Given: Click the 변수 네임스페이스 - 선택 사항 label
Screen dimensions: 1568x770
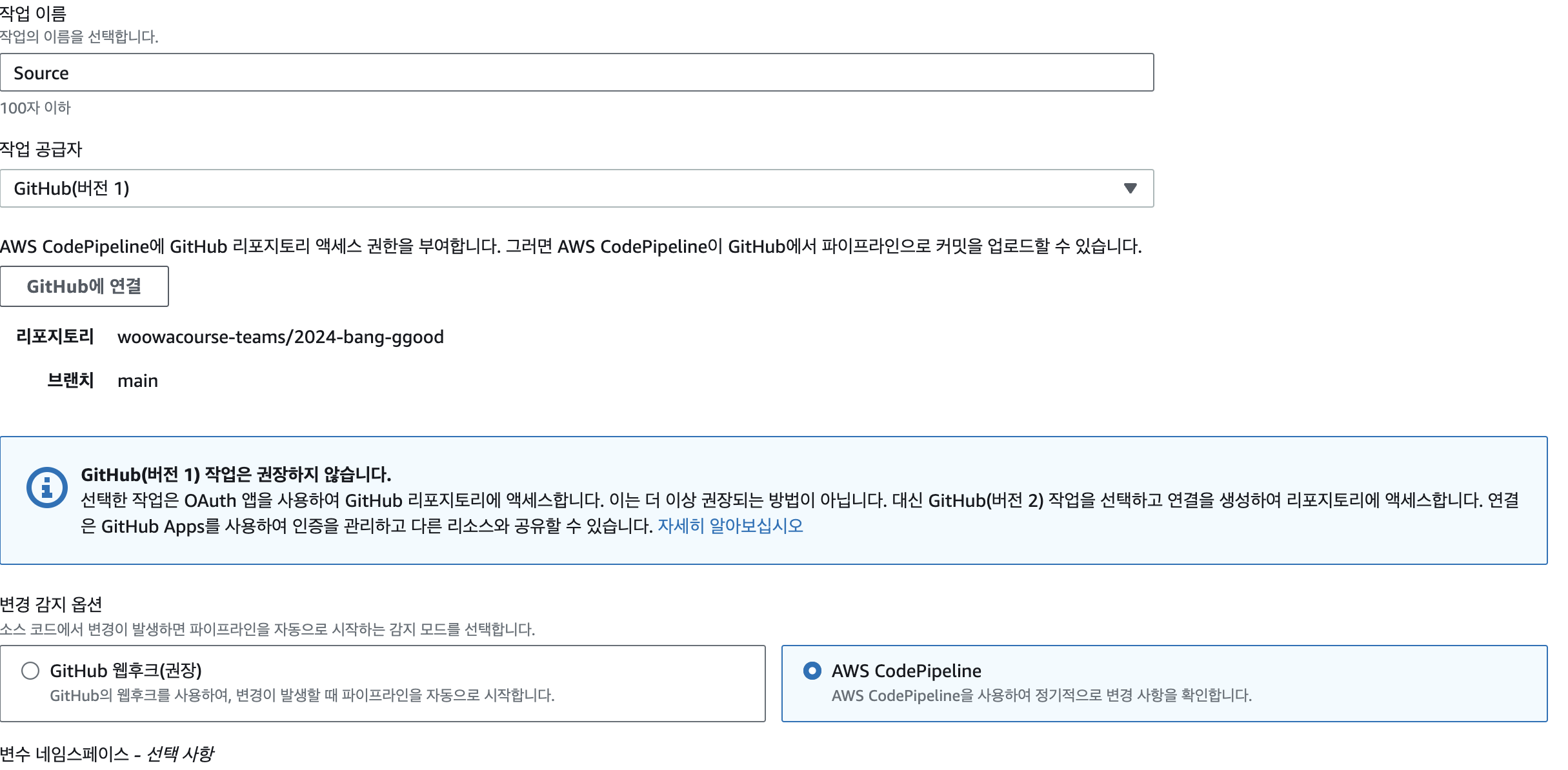Looking at the screenshot, I should [x=106, y=754].
